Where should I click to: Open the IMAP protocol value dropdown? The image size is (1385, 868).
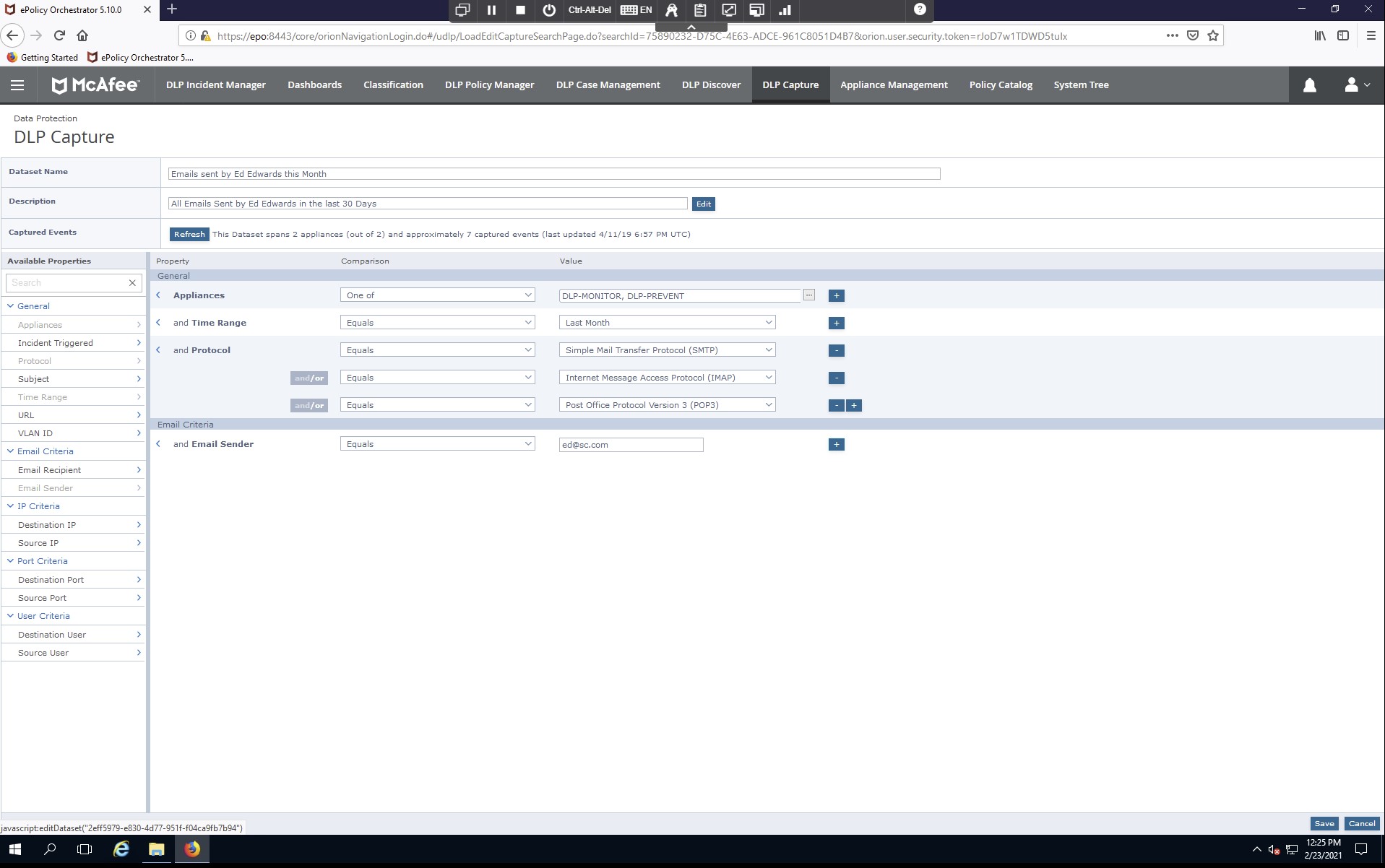click(x=668, y=378)
